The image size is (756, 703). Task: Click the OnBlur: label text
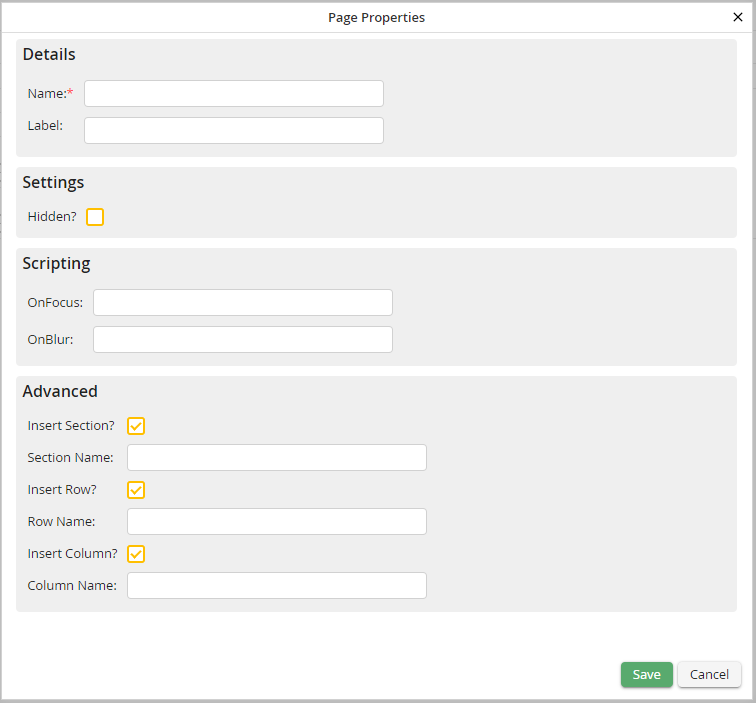51,339
